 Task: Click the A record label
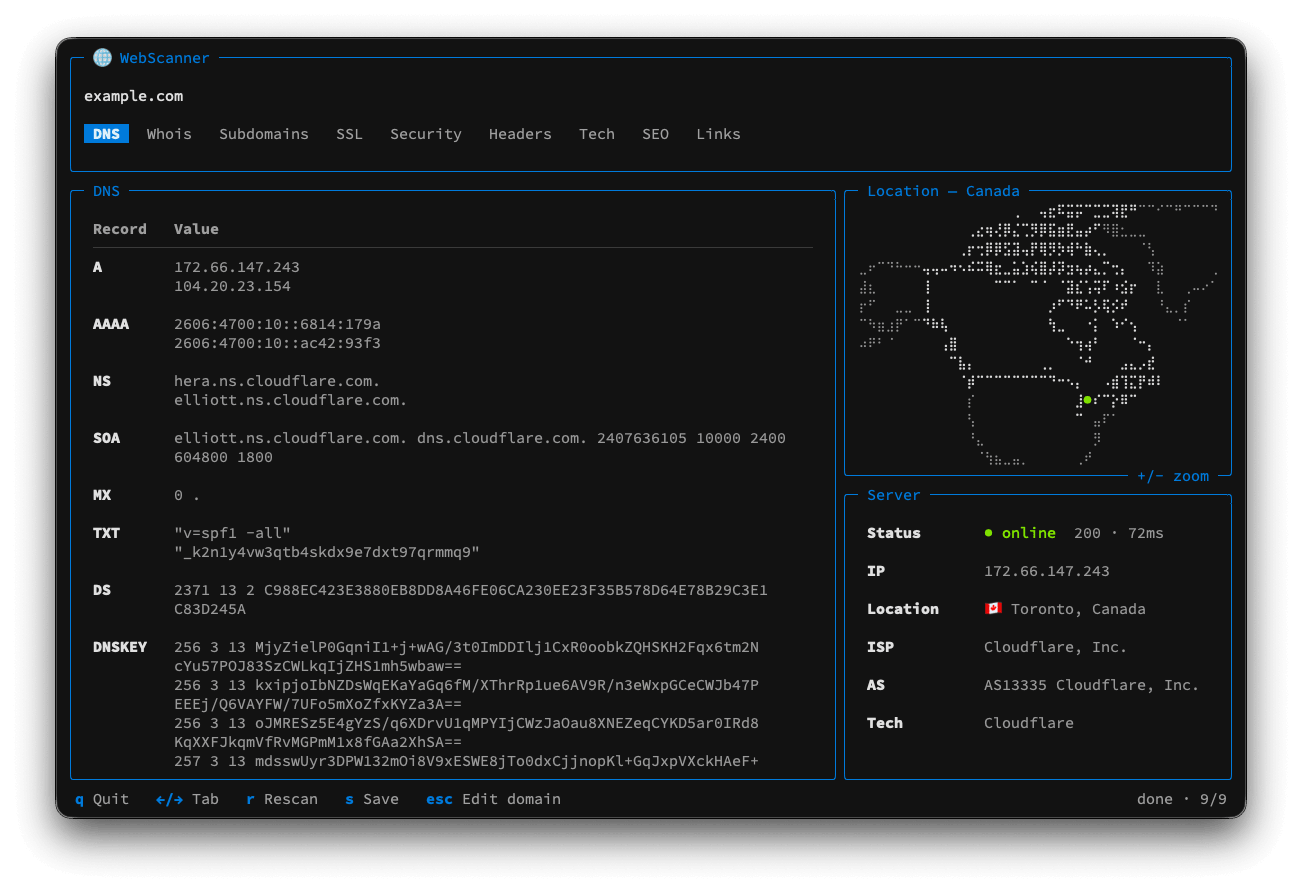coord(98,267)
